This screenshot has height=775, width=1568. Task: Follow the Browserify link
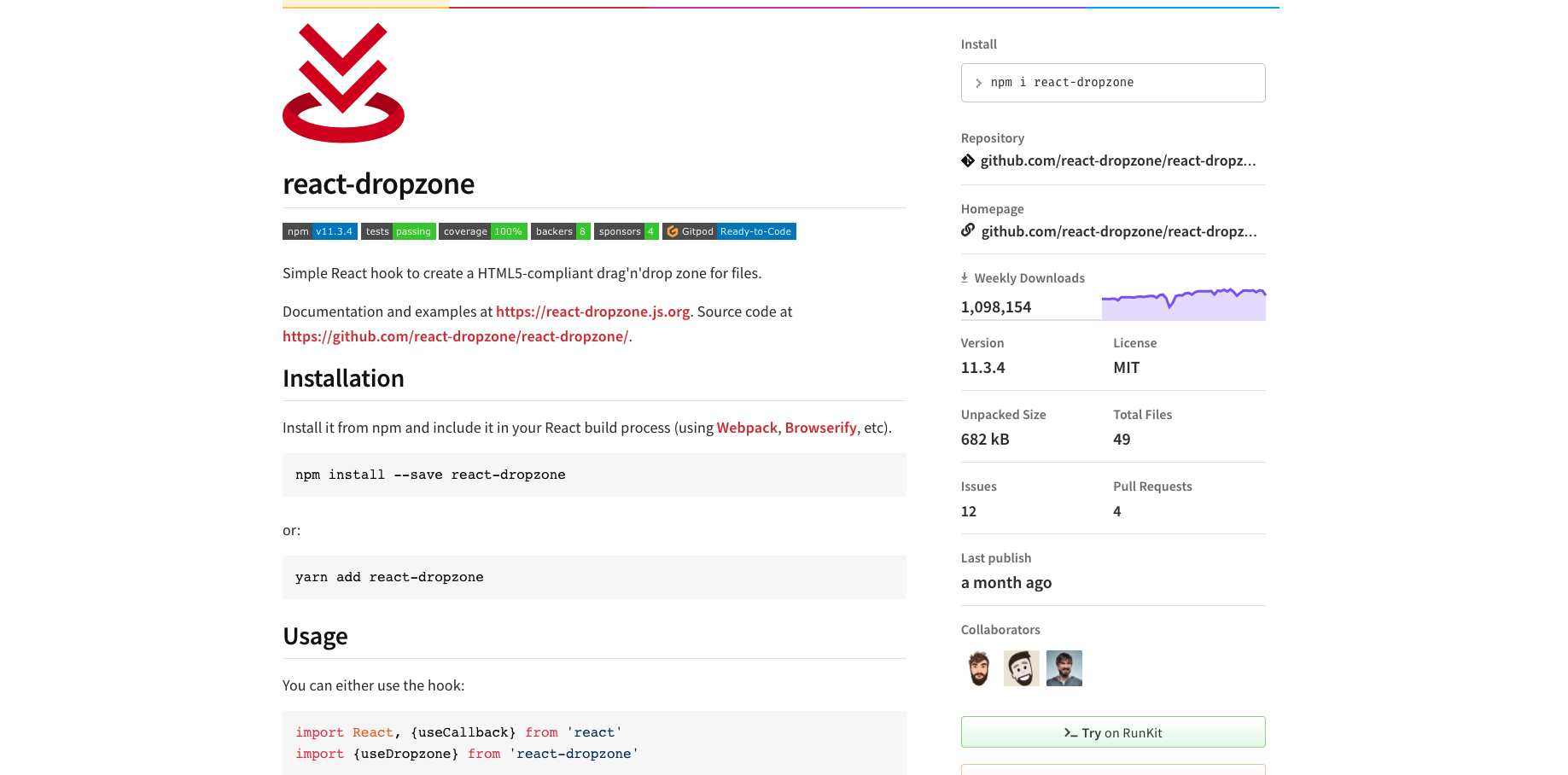click(821, 428)
